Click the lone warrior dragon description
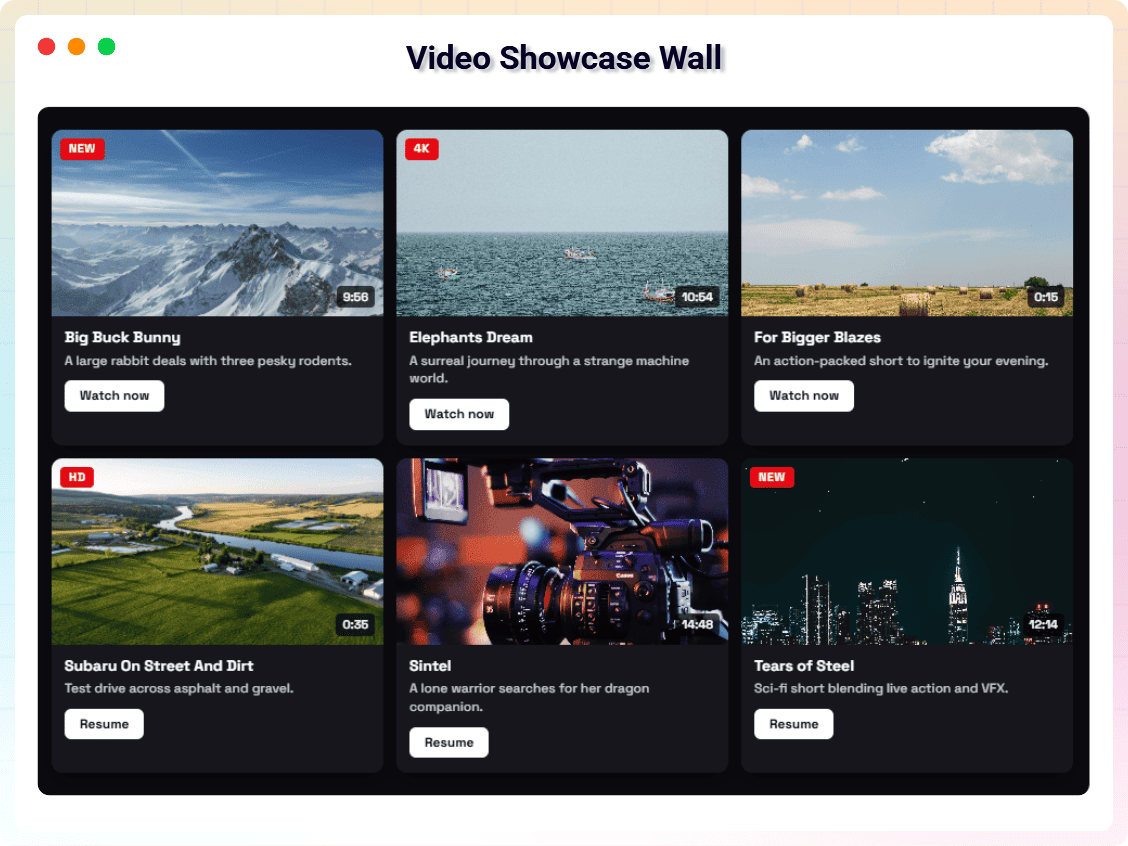 (x=529, y=698)
